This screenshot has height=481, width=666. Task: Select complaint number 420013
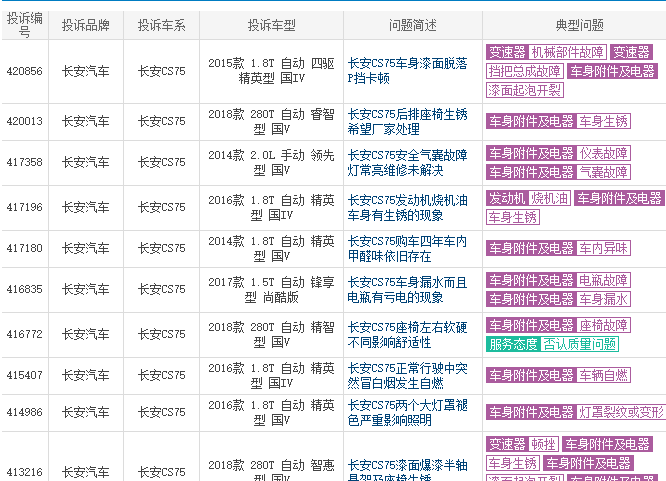click(x=25, y=121)
